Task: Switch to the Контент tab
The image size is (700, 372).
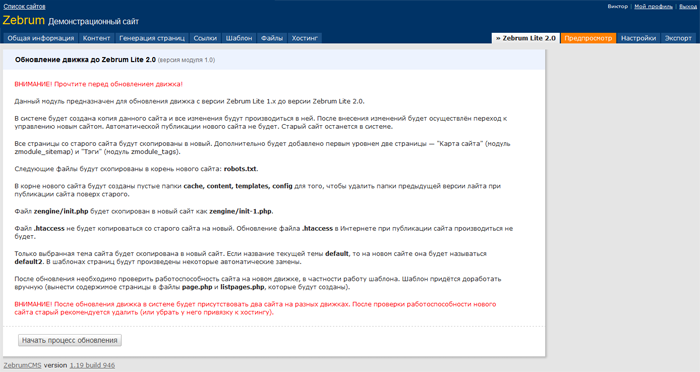Action: click(96, 38)
